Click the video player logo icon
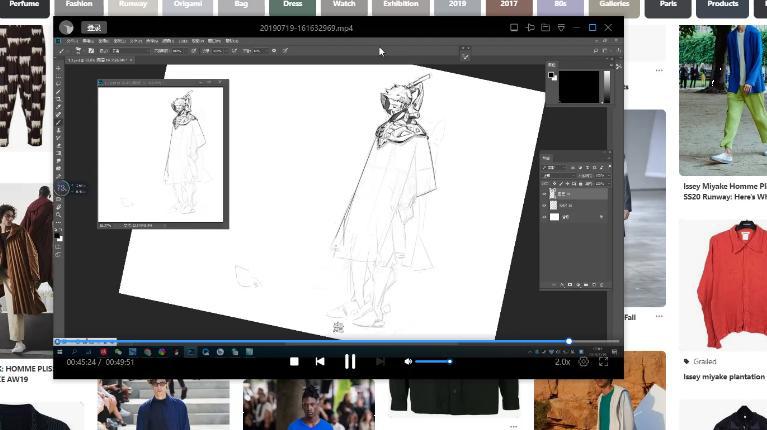This screenshot has height=430, width=767. pos(66,28)
